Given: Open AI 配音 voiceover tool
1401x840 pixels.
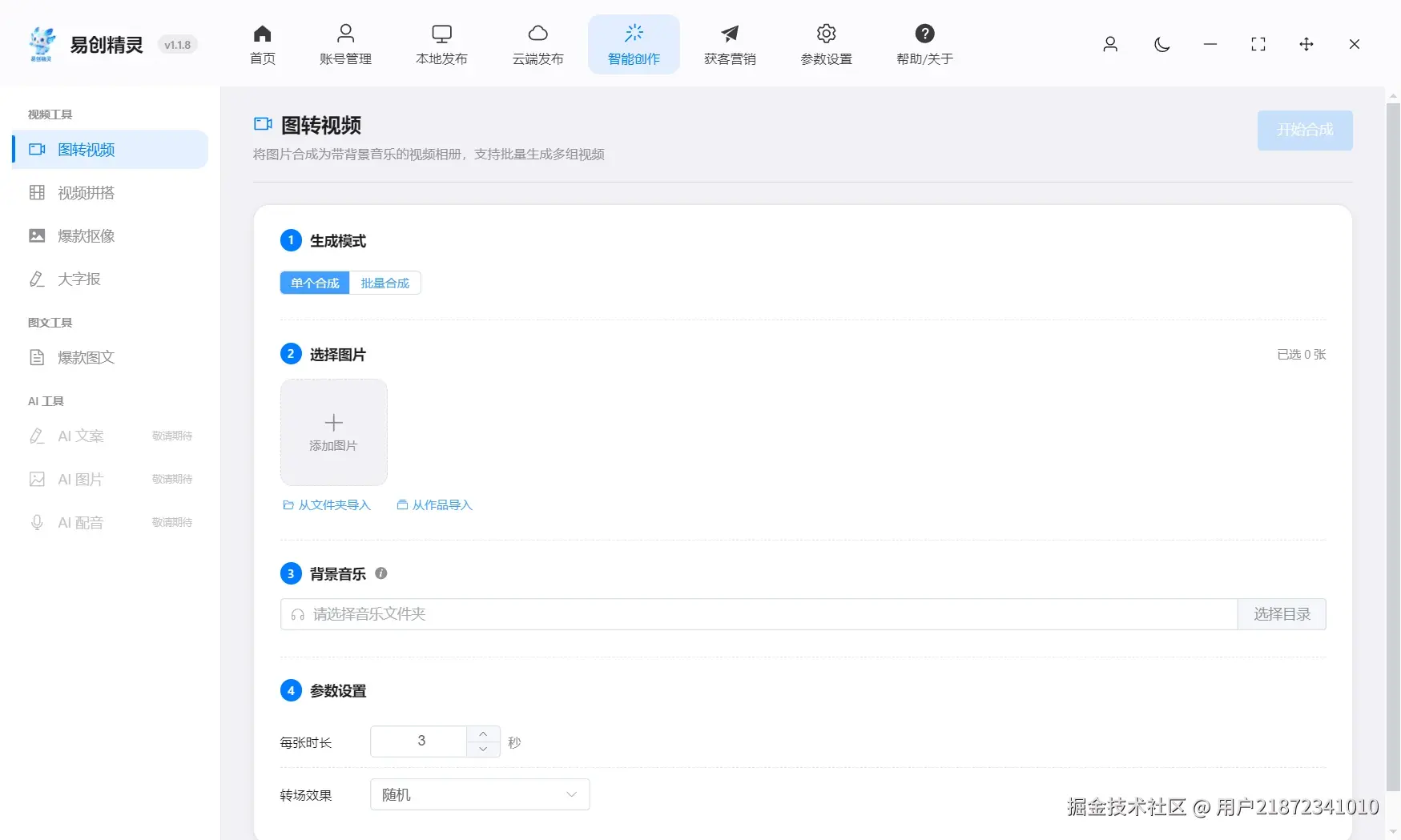Looking at the screenshot, I should pyautogui.click(x=81, y=522).
